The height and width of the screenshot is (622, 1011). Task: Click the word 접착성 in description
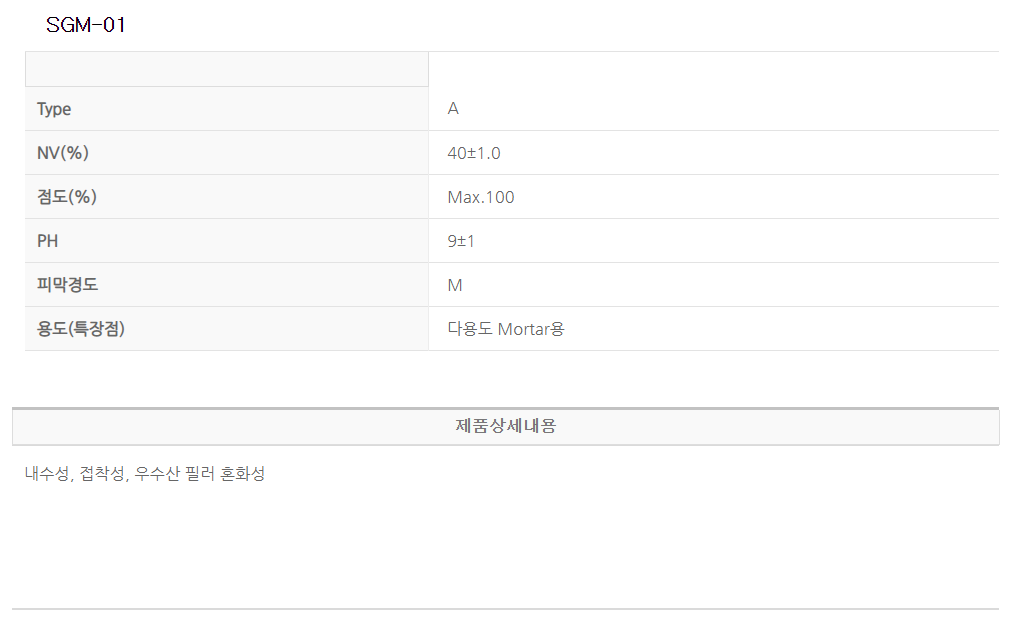click(x=103, y=474)
